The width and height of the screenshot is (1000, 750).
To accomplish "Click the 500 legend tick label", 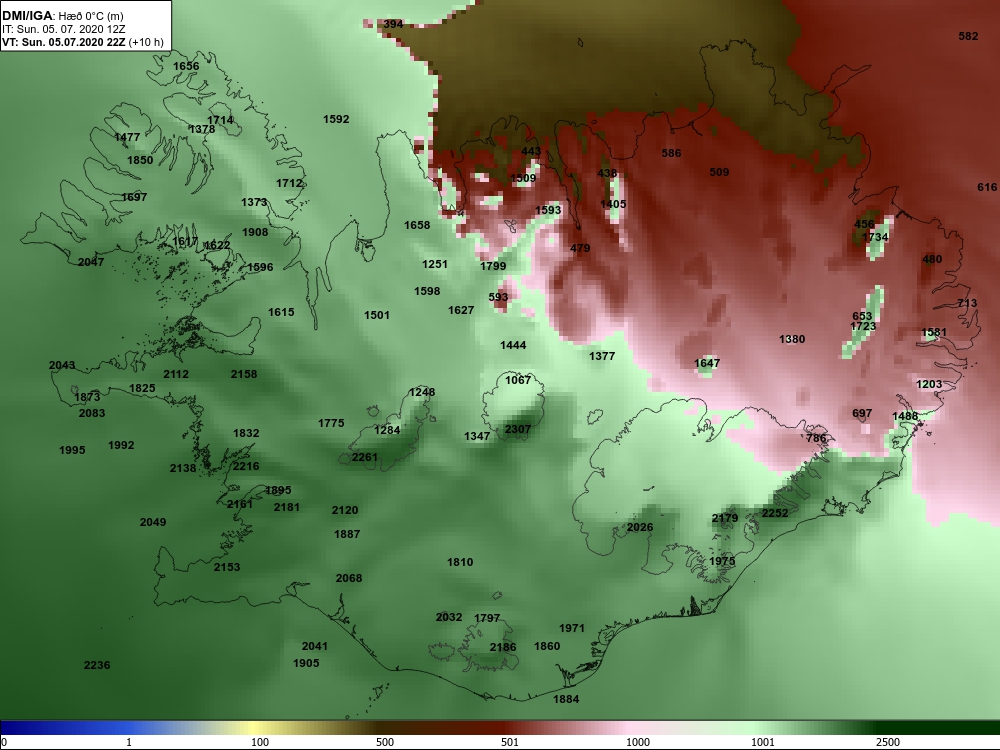I will click(385, 742).
